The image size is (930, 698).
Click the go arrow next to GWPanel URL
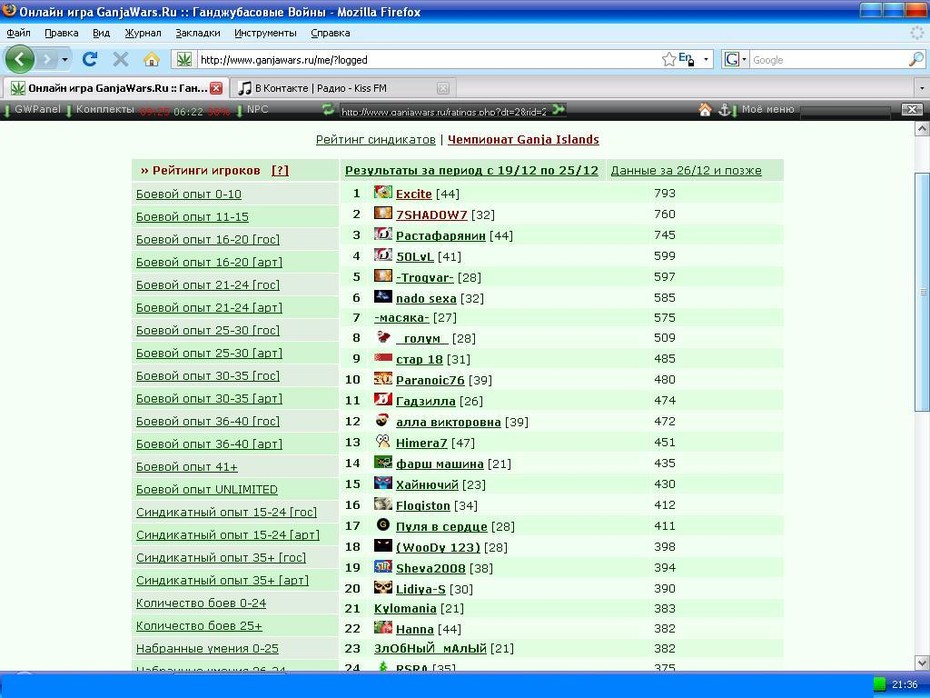coord(558,110)
